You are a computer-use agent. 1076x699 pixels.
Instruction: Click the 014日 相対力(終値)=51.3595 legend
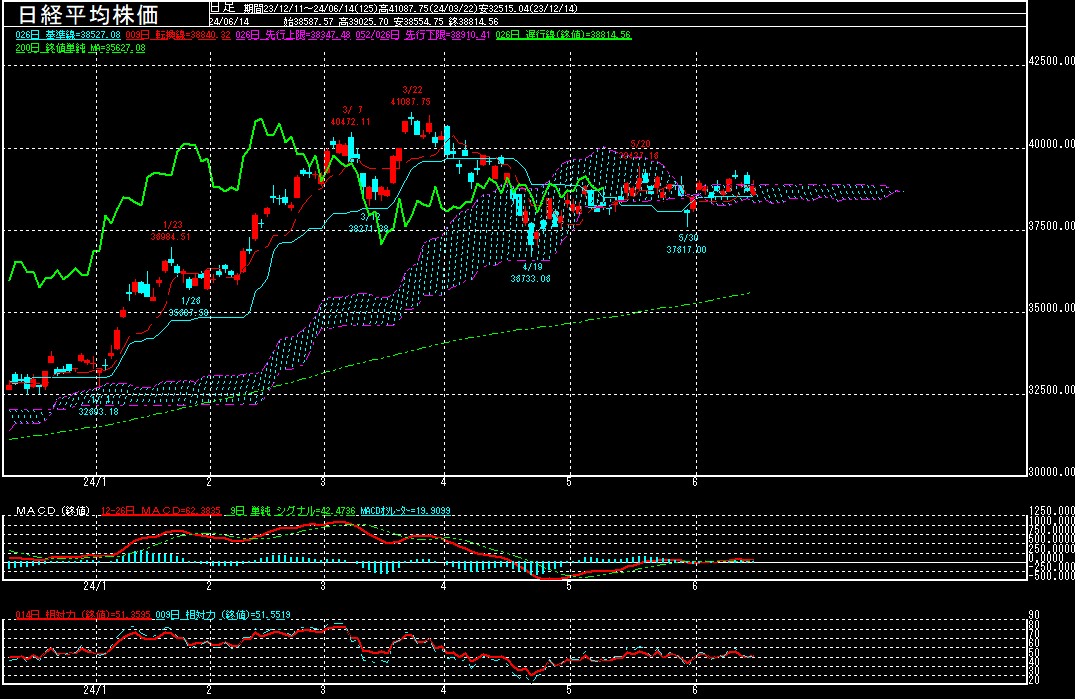(83, 615)
